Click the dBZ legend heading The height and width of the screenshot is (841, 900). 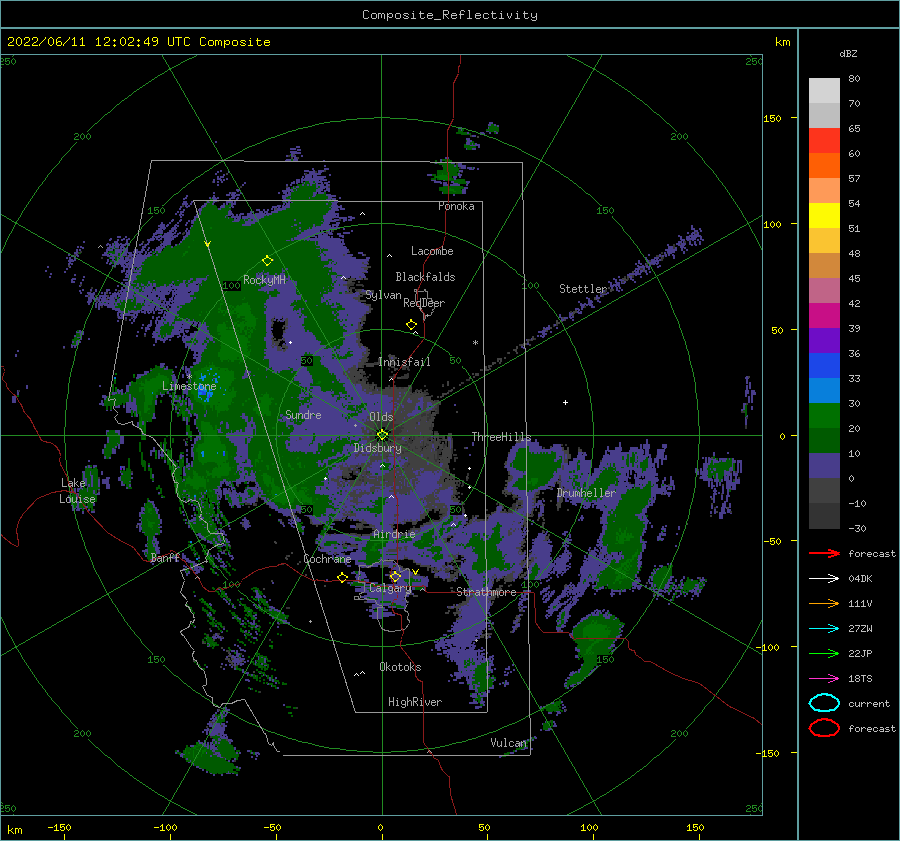click(x=848, y=53)
